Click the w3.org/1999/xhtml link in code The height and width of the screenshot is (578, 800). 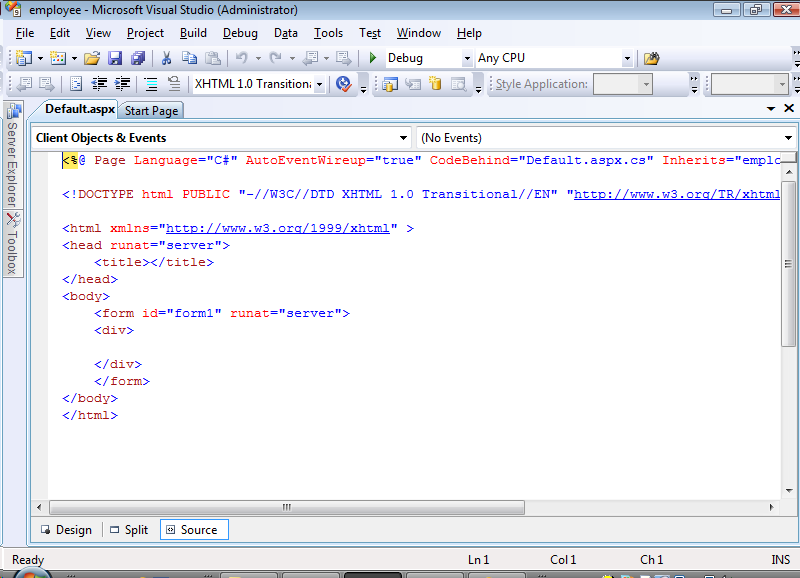[x=277, y=228]
